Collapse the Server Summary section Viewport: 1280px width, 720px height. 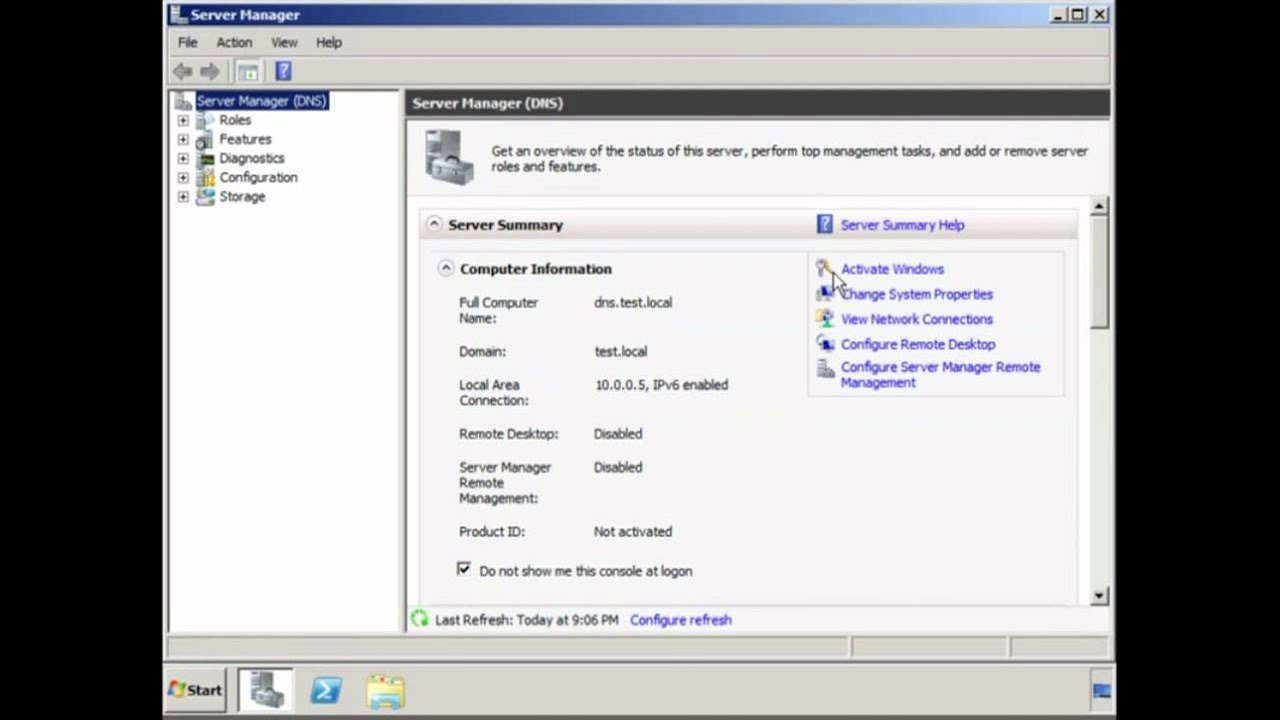point(433,224)
